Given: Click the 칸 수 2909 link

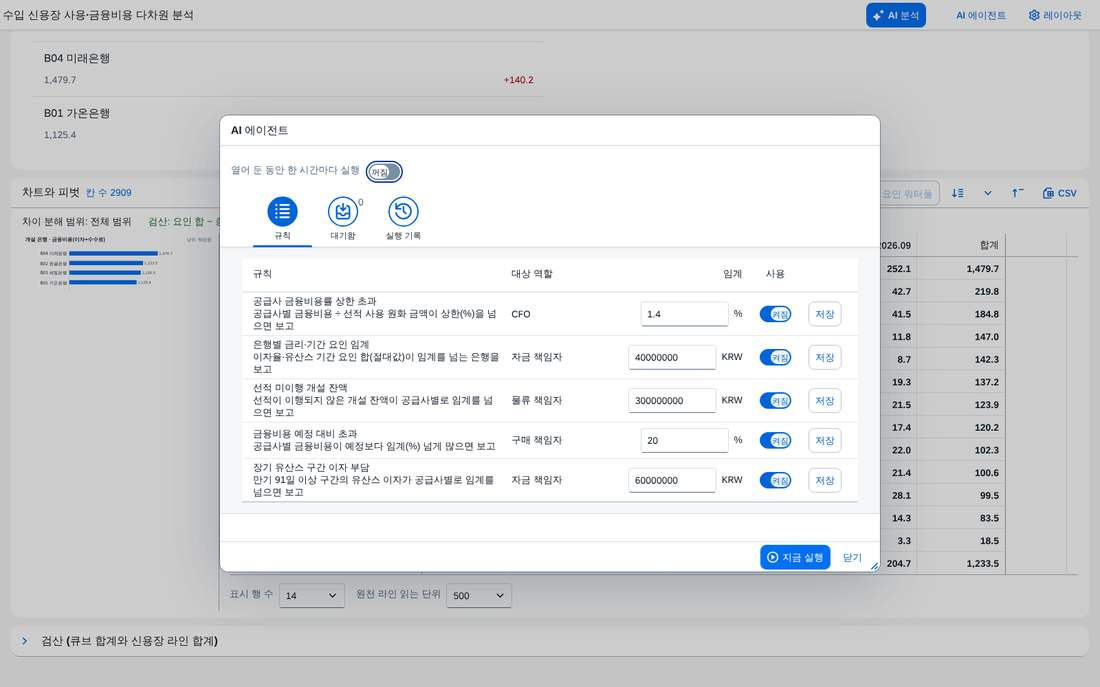Looking at the screenshot, I should click(x=109, y=192).
